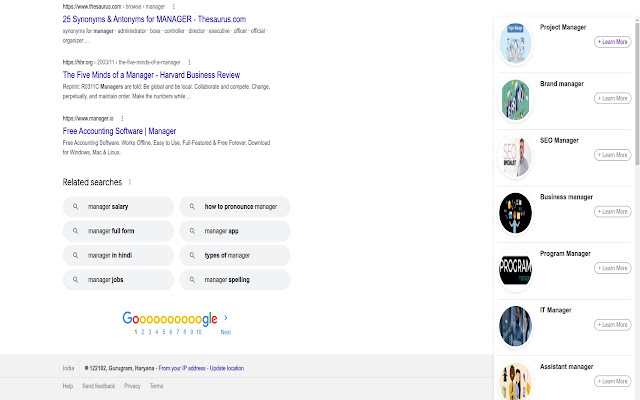The width and height of the screenshot is (640, 400).
Task: Click the next-page chevron beside Google logo
Action: (x=226, y=318)
